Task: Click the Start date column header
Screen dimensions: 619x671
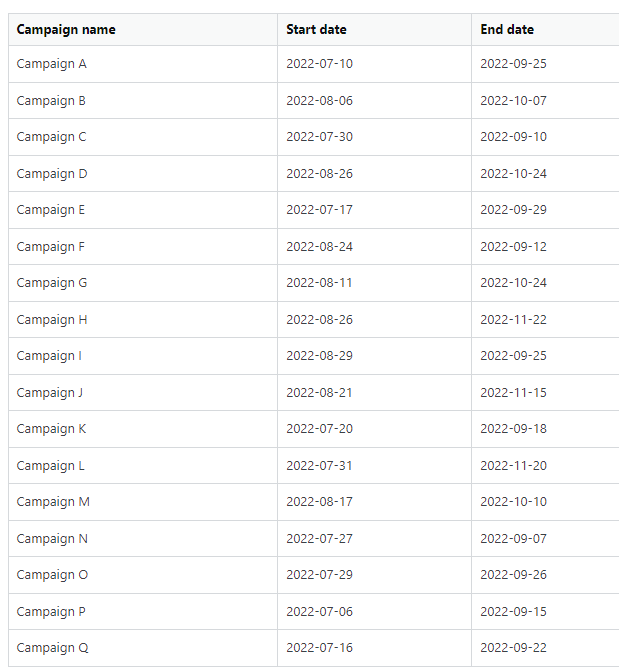Action: pyautogui.click(x=316, y=29)
